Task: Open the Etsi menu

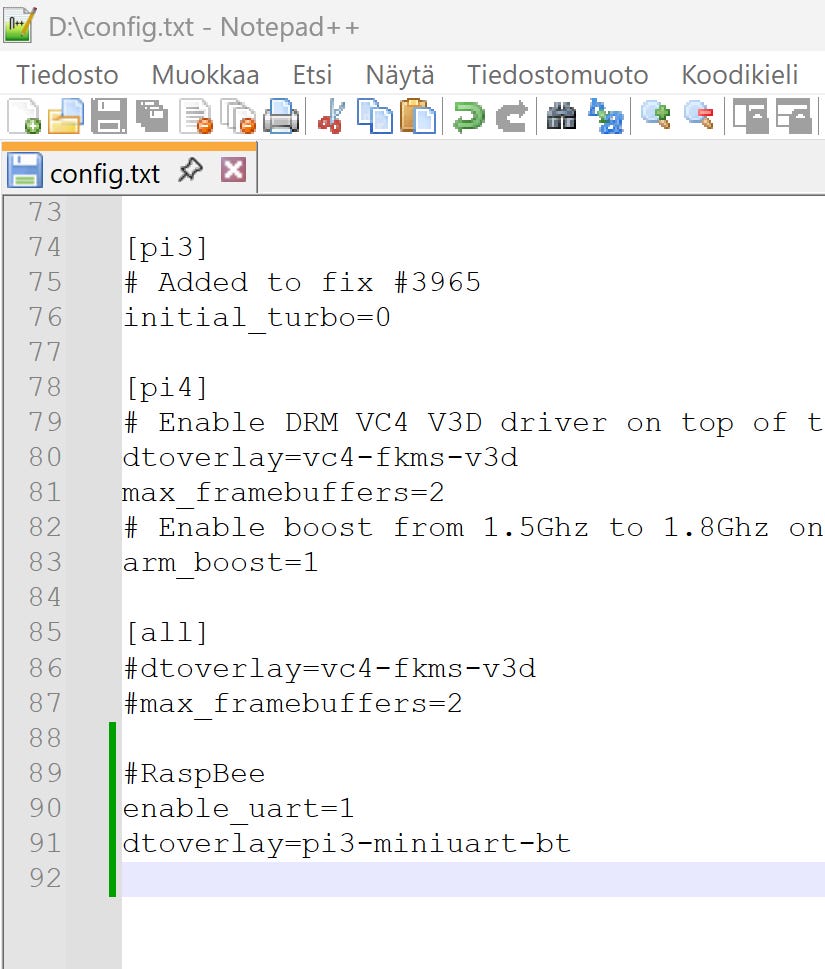Action: (x=312, y=75)
